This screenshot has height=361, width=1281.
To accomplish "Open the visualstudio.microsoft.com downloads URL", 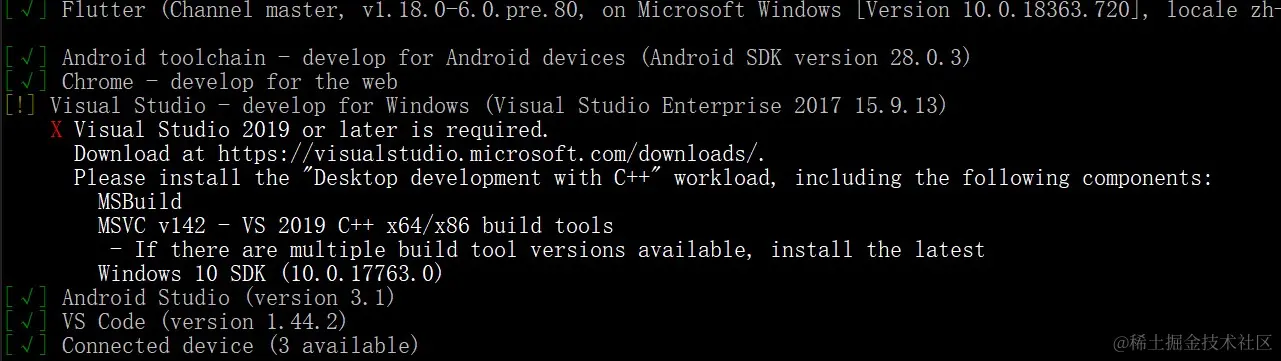I will click(491, 154).
